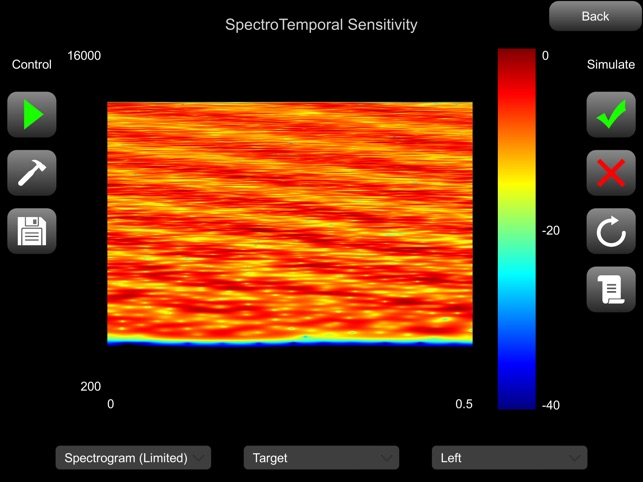Open the Spectrogram (Limited) dropdown

click(133, 458)
